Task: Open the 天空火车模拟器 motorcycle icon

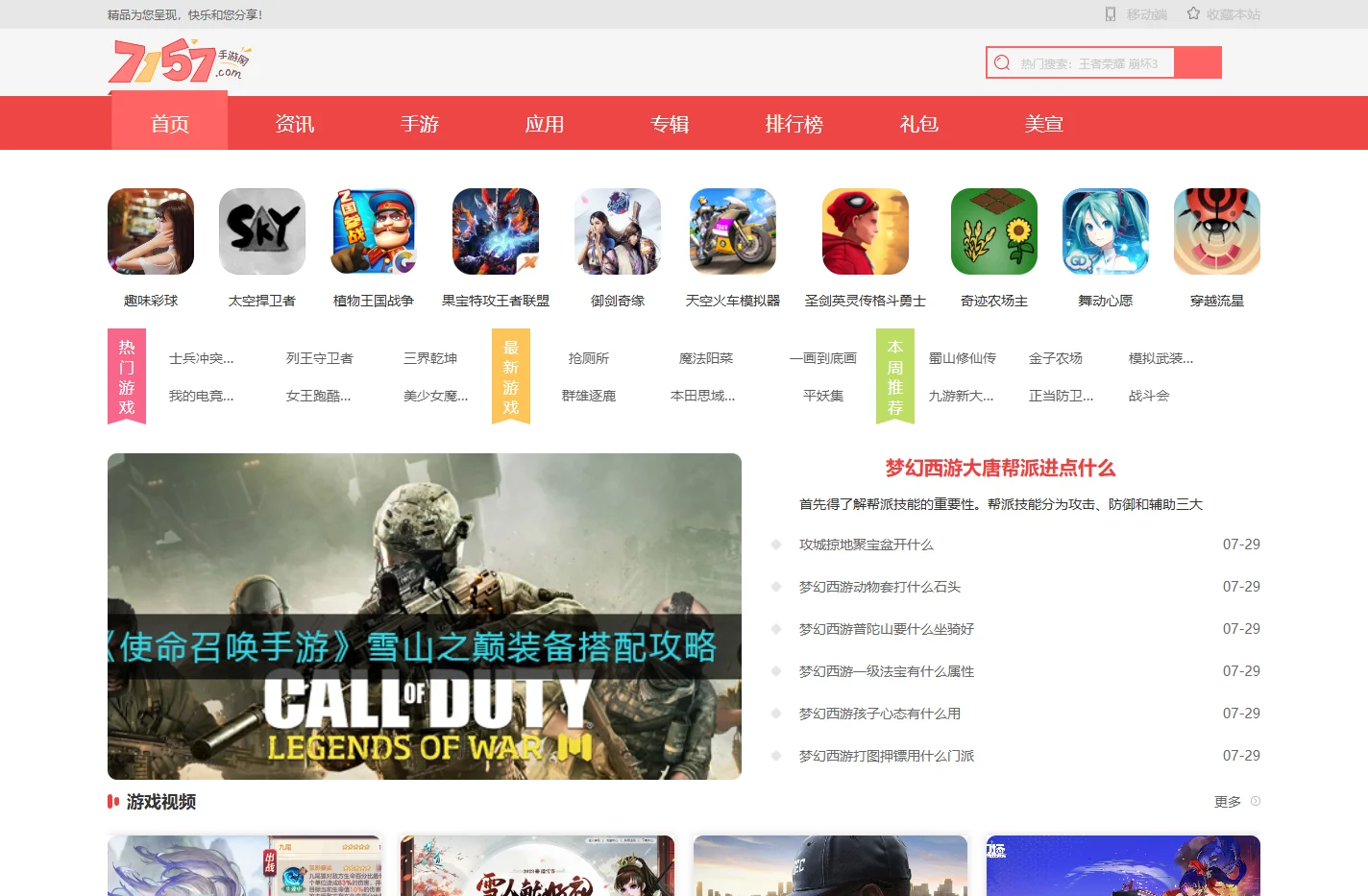Action: [733, 231]
